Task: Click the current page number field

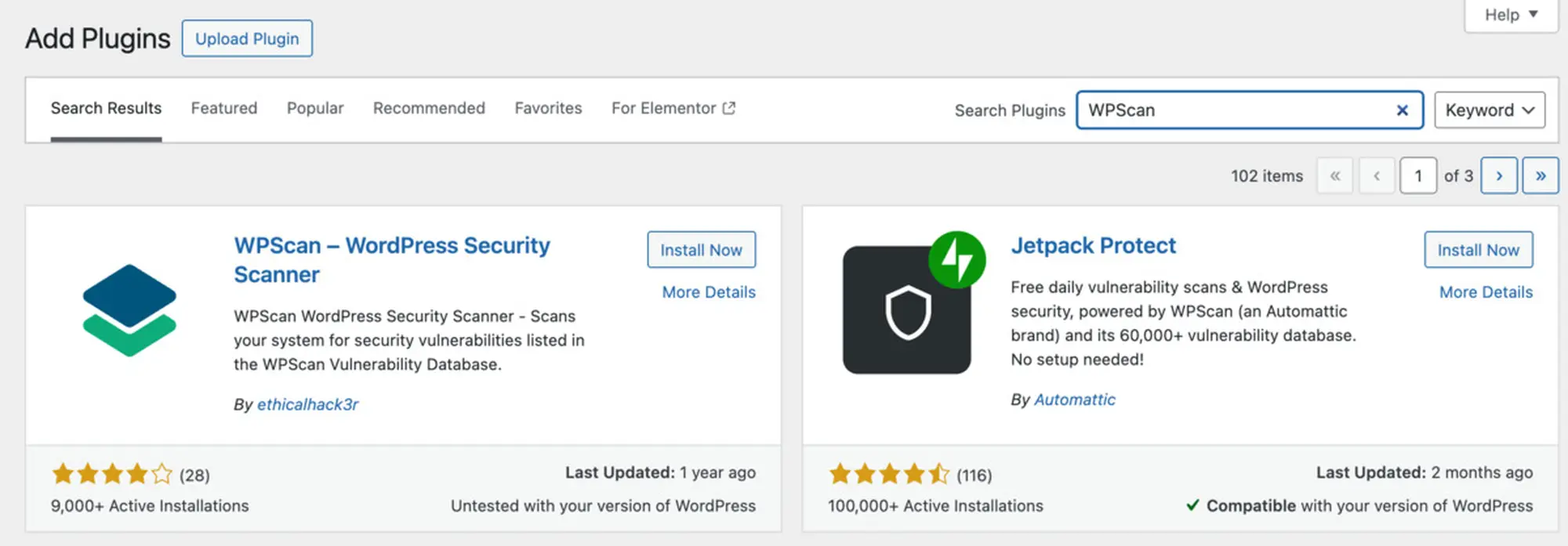Action: (1417, 175)
